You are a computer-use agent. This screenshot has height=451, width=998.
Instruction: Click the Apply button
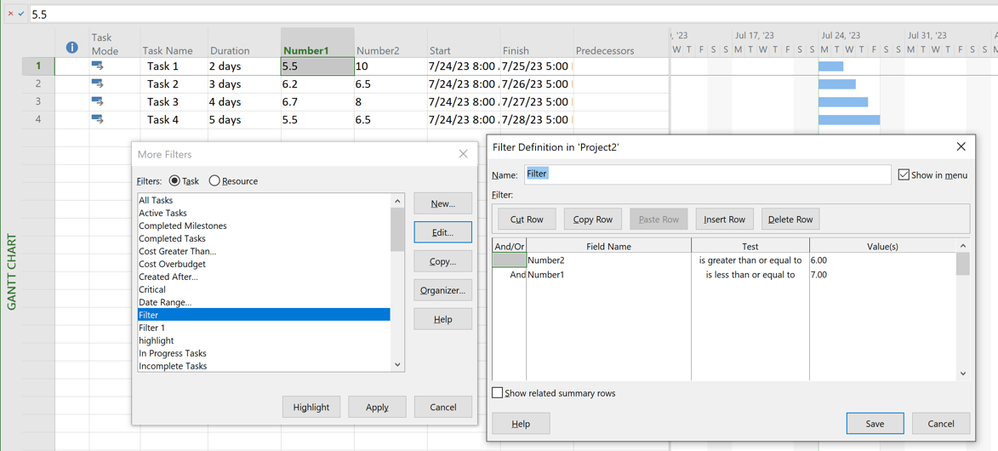377,407
